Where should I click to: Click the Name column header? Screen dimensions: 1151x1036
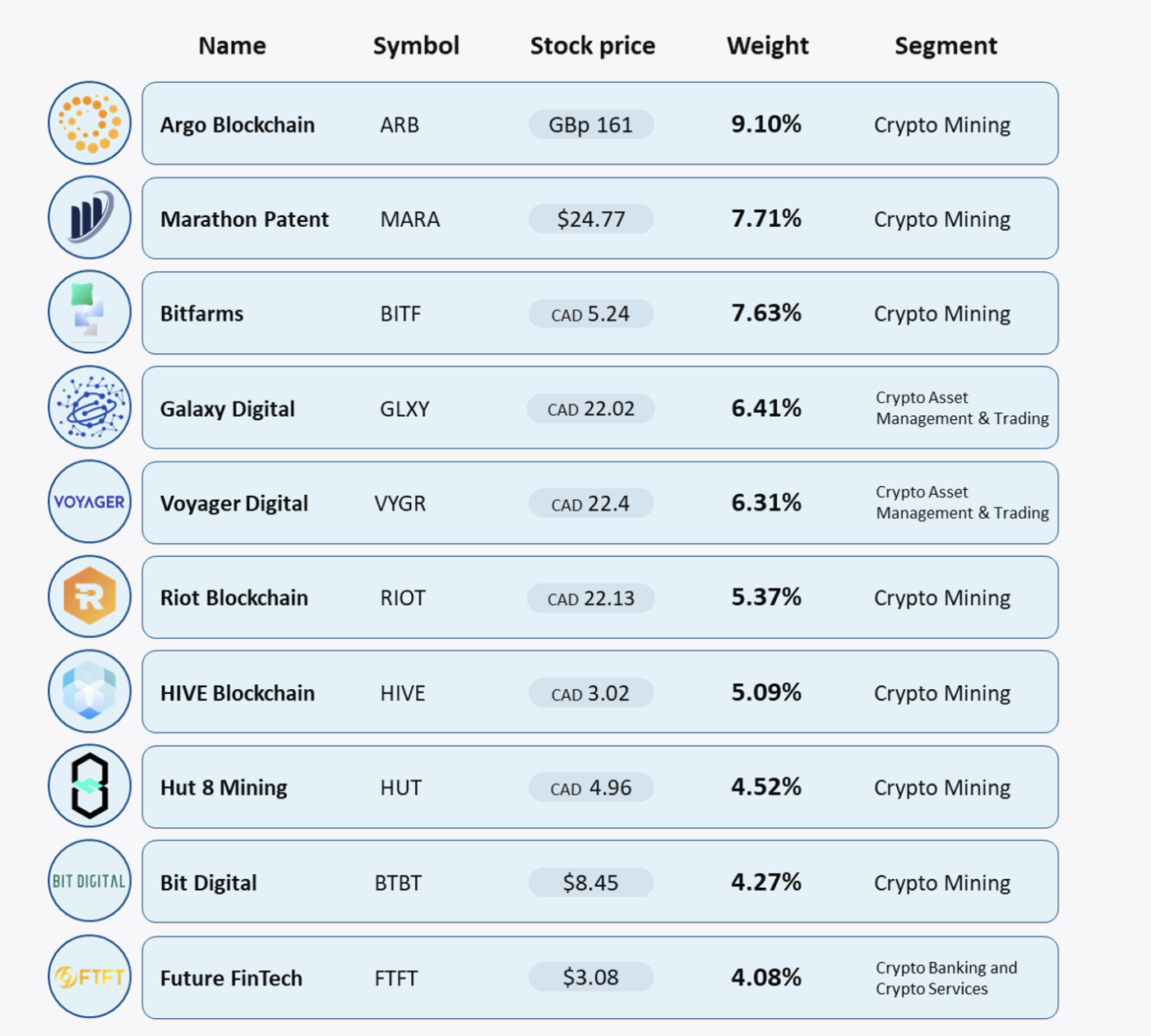coord(233,46)
